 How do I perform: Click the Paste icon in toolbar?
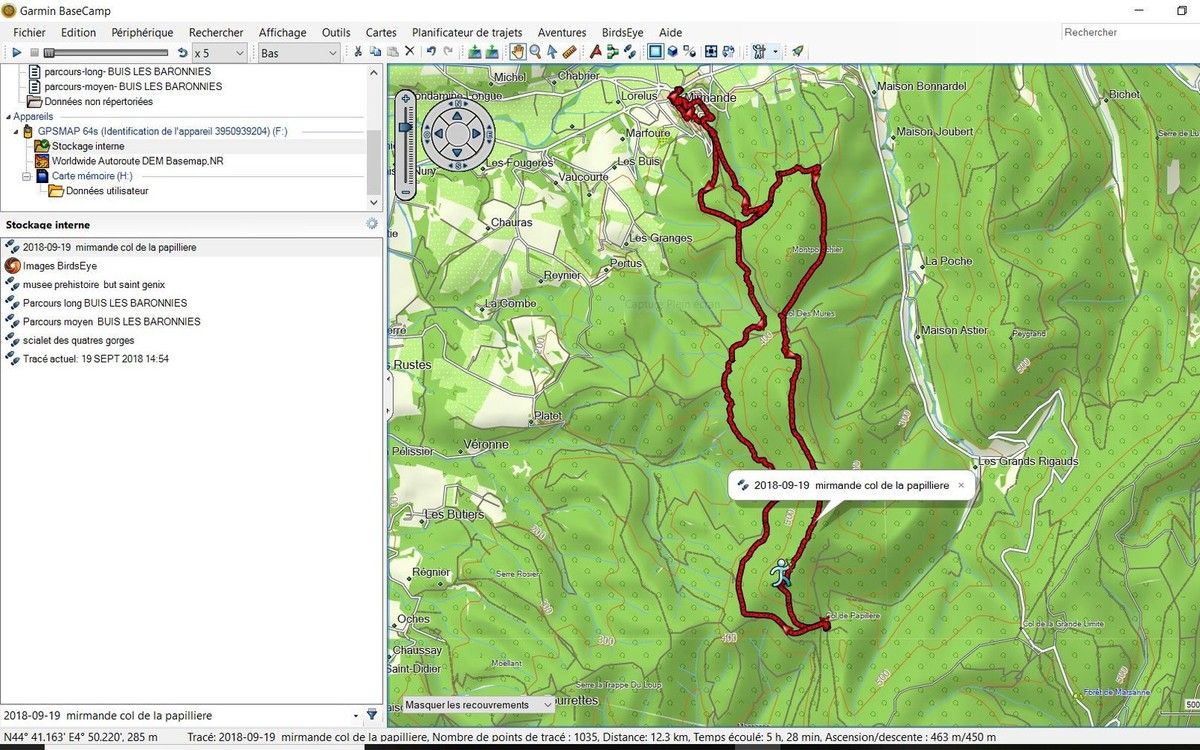(392, 52)
